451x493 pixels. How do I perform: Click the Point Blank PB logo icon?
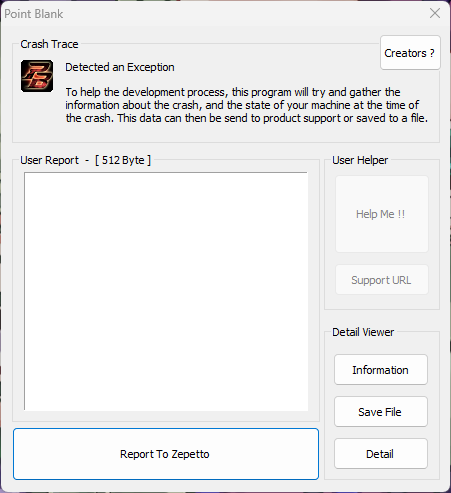click(x=37, y=76)
